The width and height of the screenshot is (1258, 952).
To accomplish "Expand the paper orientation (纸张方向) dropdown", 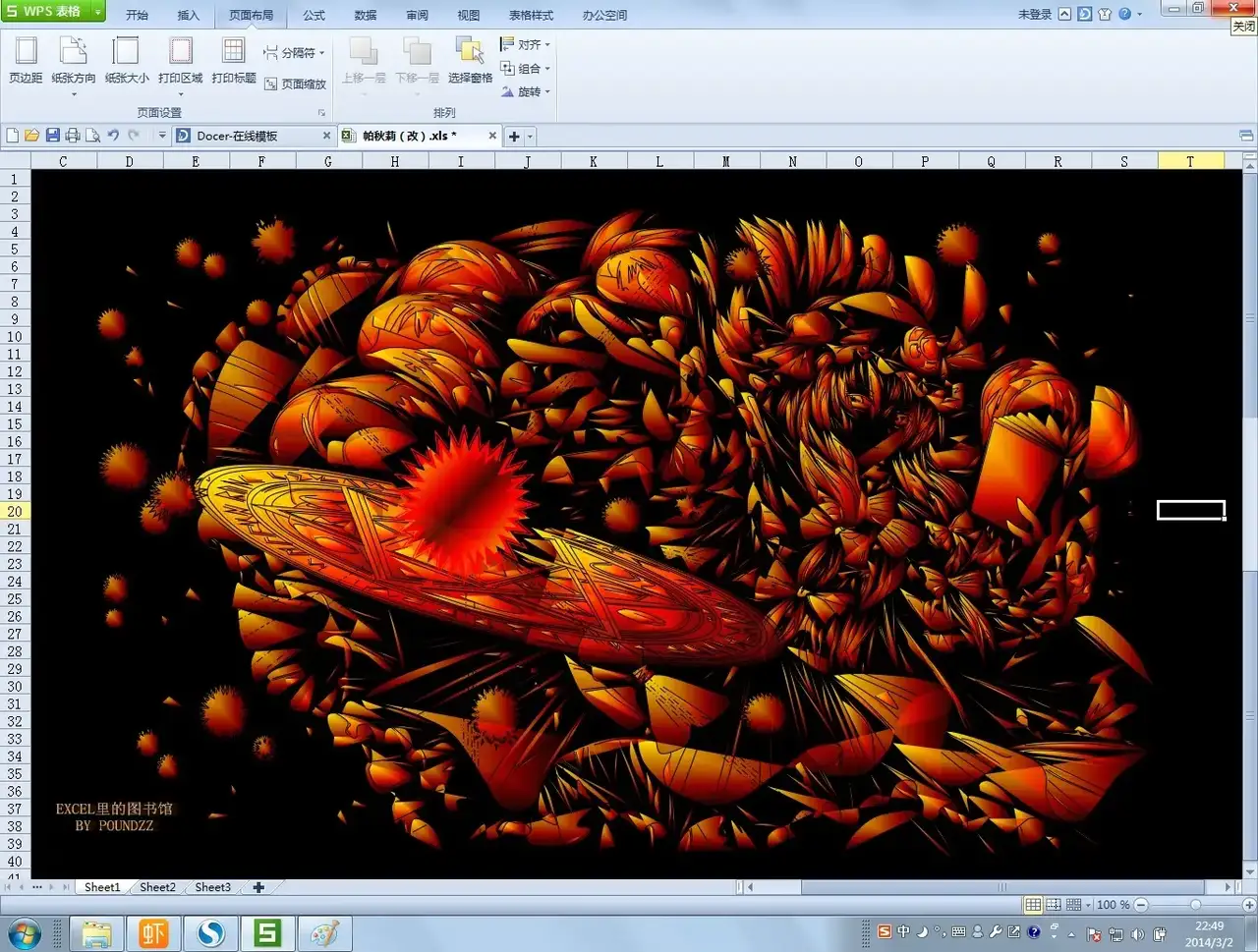I will click(74, 94).
